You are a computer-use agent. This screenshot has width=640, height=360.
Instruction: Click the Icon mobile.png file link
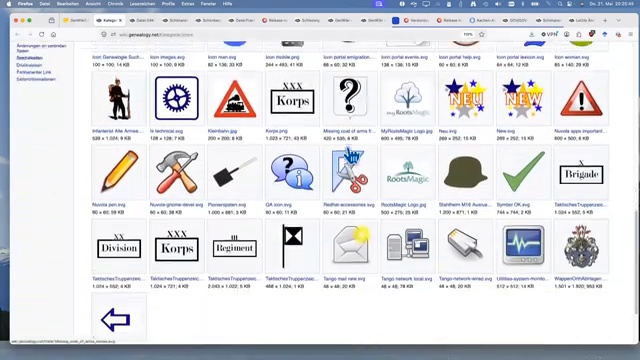282,57
